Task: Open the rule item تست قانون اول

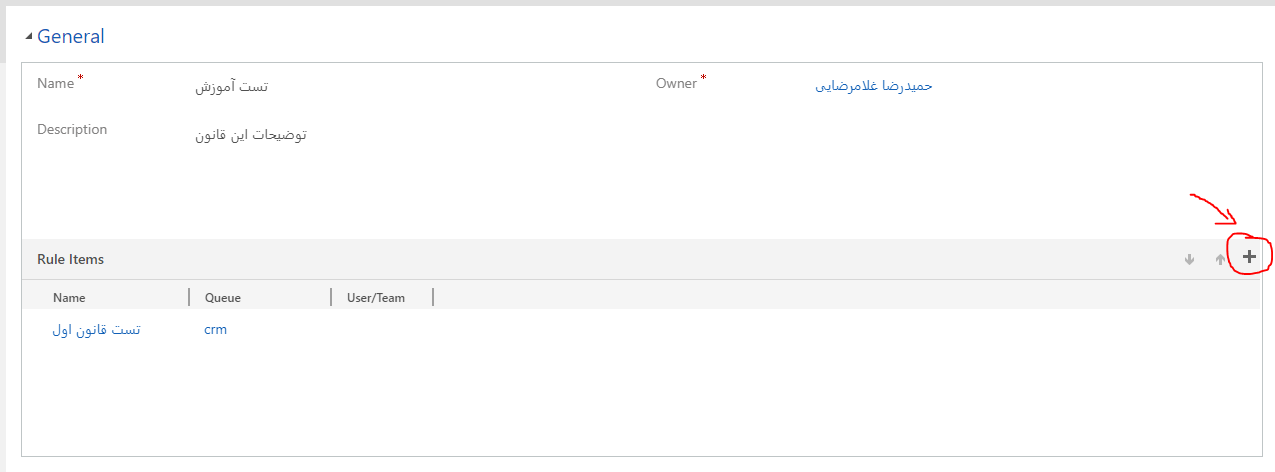Action: point(96,330)
